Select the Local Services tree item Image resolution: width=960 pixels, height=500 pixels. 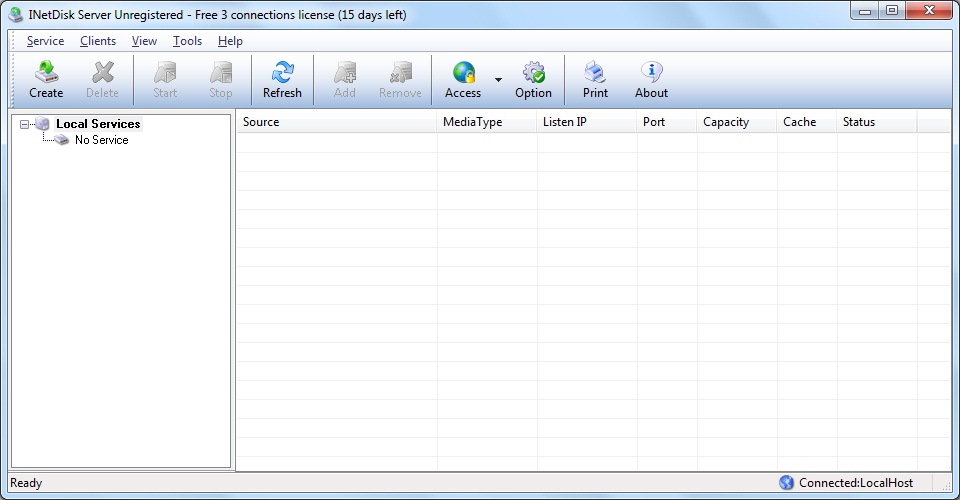click(x=99, y=124)
